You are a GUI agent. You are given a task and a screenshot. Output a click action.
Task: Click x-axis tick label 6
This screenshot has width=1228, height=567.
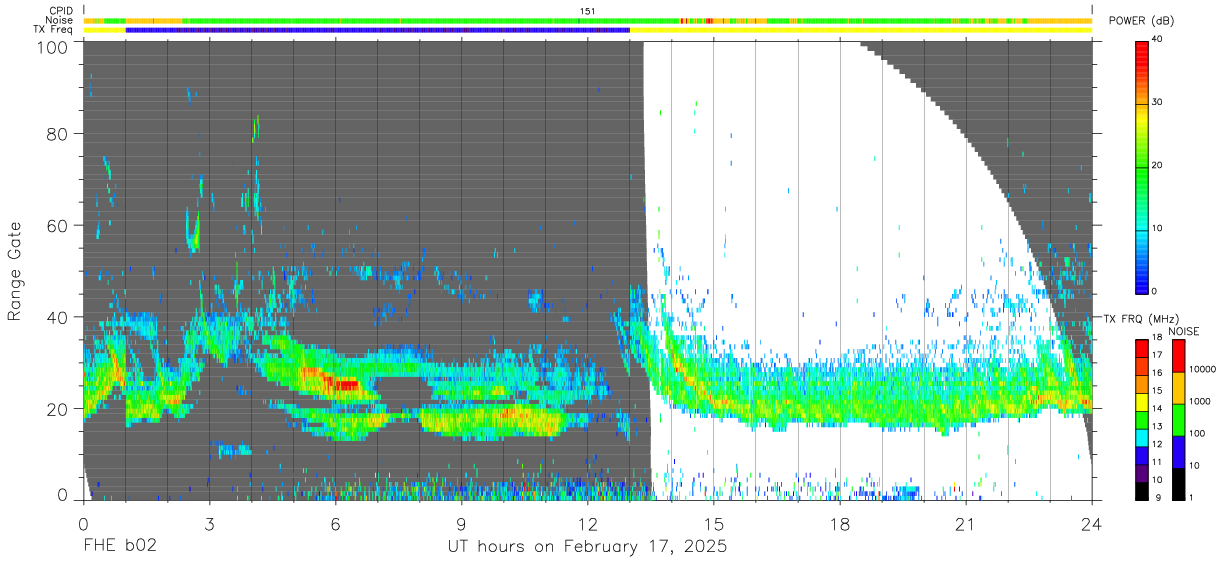[x=335, y=523]
